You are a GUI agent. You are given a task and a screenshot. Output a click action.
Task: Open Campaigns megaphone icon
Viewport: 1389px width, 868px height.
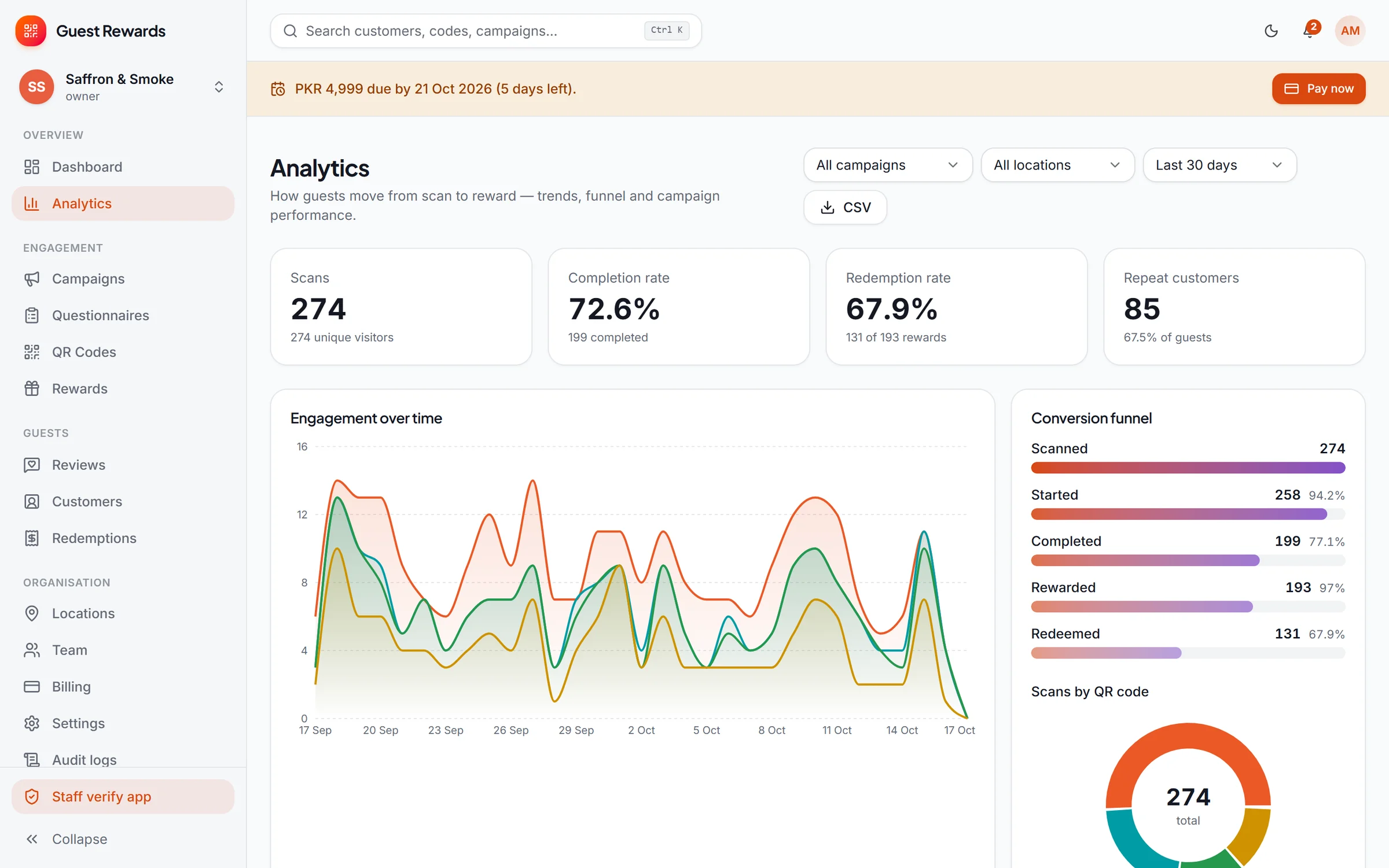(x=32, y=279)
